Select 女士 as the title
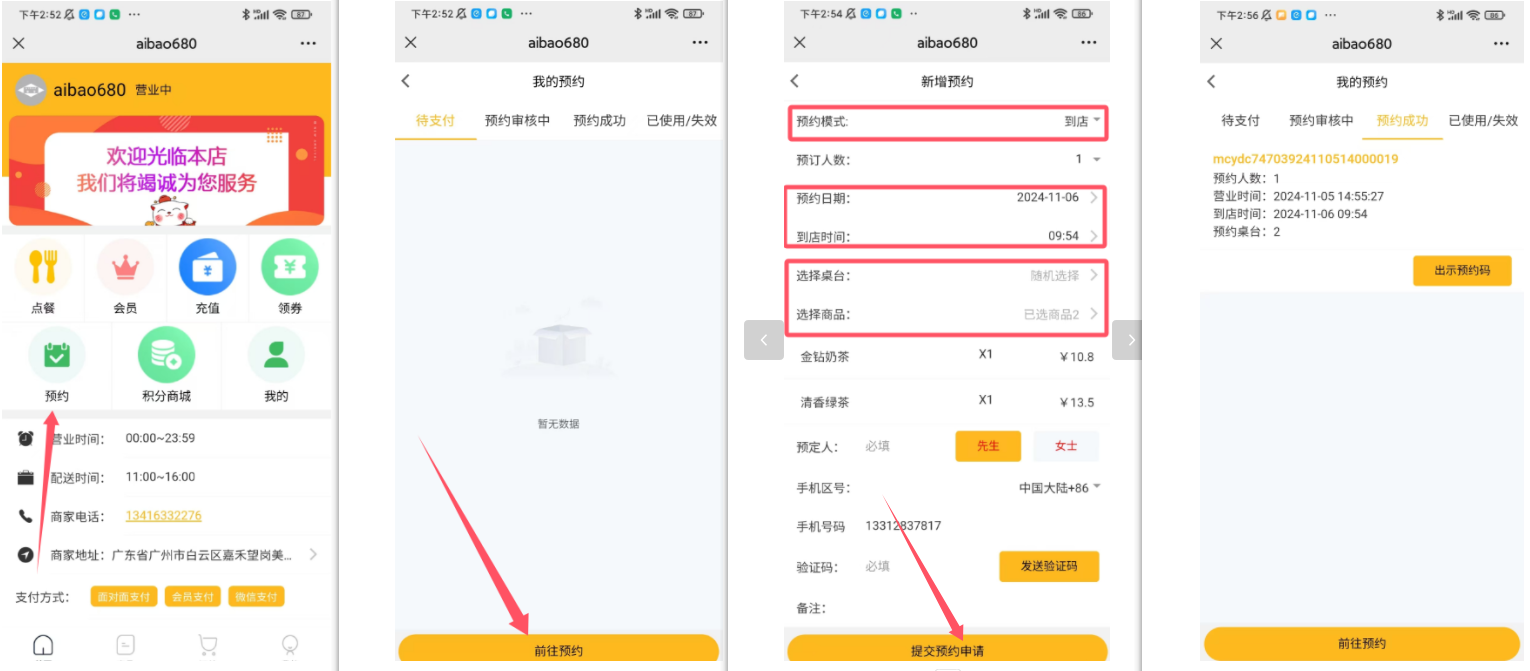 [x=1066, y=446]
